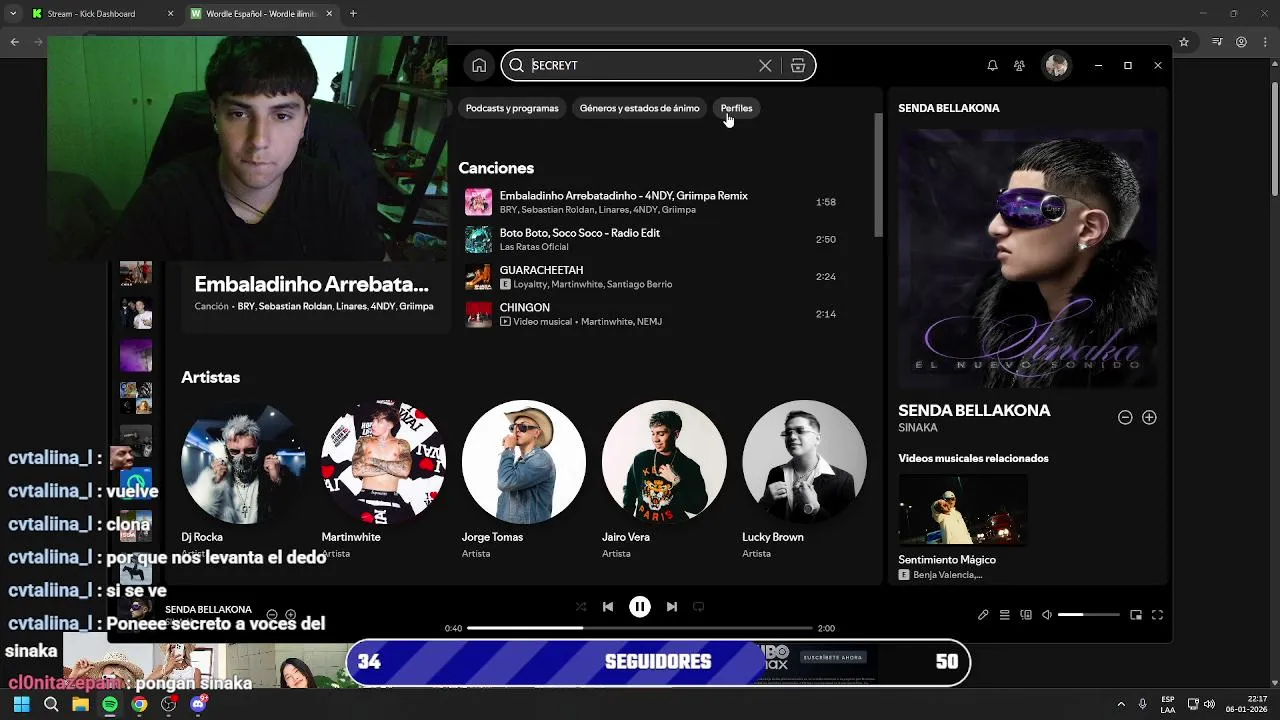Screen dimensions: 1280x720
Task: Show hidden system tray icons
Action: [1120, 704]
